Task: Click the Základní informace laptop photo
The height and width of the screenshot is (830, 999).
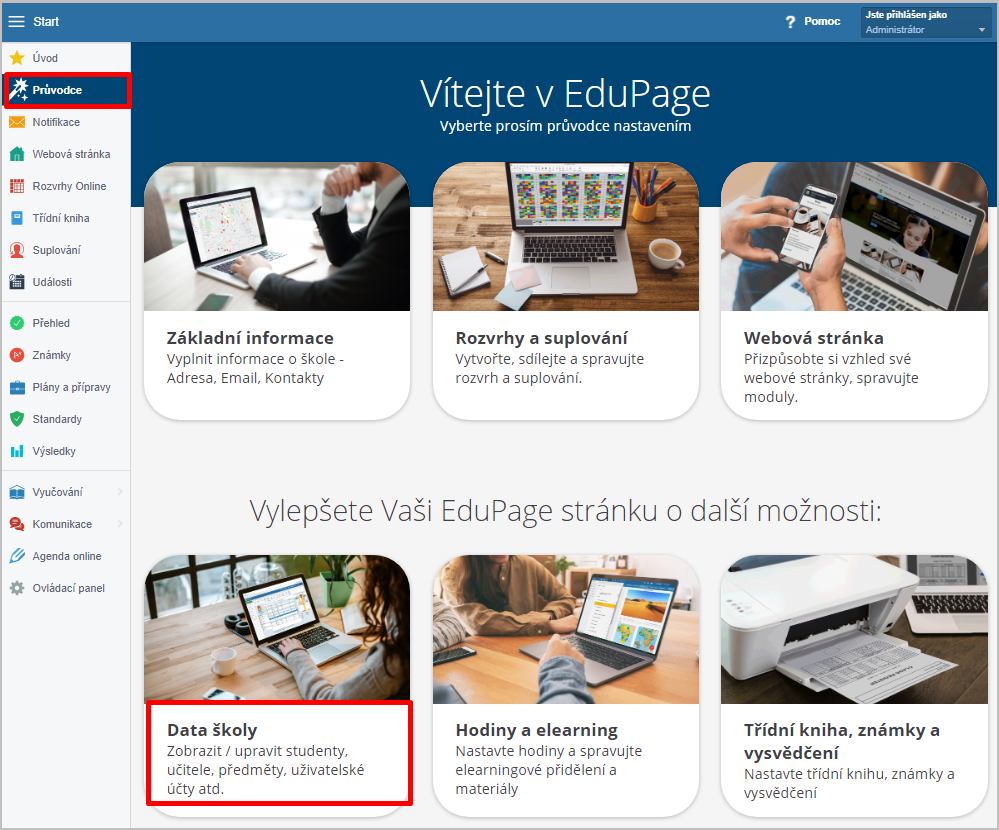Action: coord(277,236)
